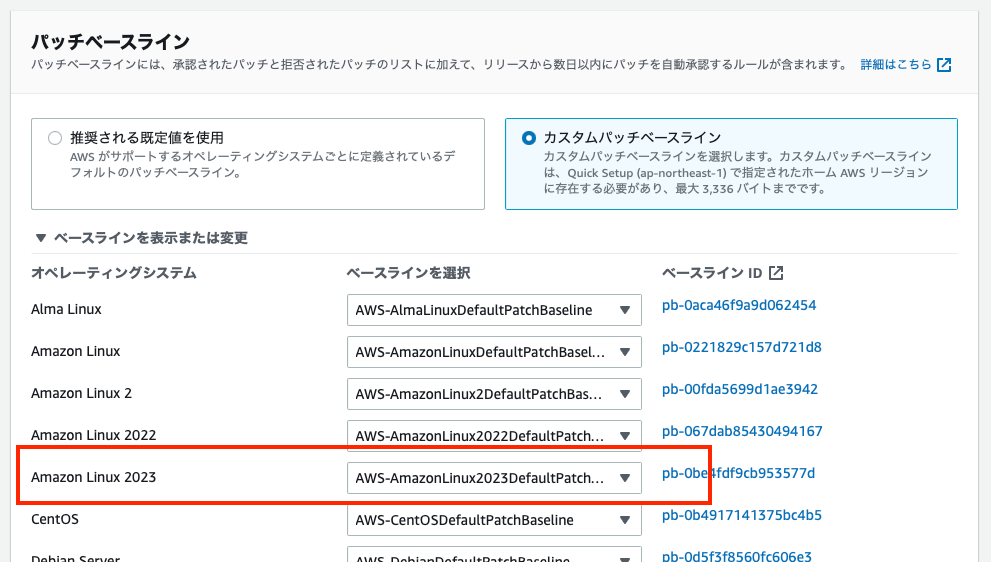Open the Amazon Linux 2023 baseline dropdown
The width and height of the screenshot is (991, 562).
tap(494, 478)
